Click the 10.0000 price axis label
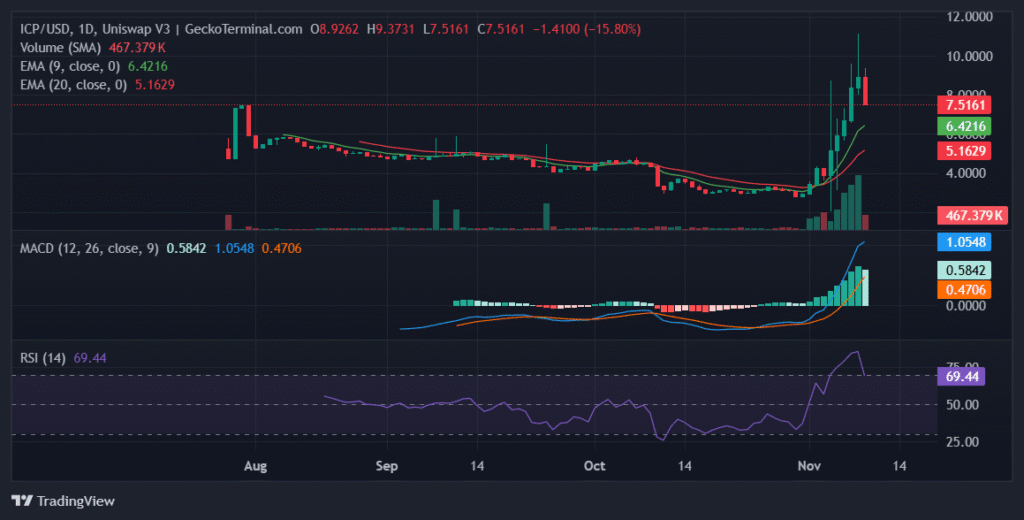Screen dimensions: 1024x520 click(x=969, y=56)
